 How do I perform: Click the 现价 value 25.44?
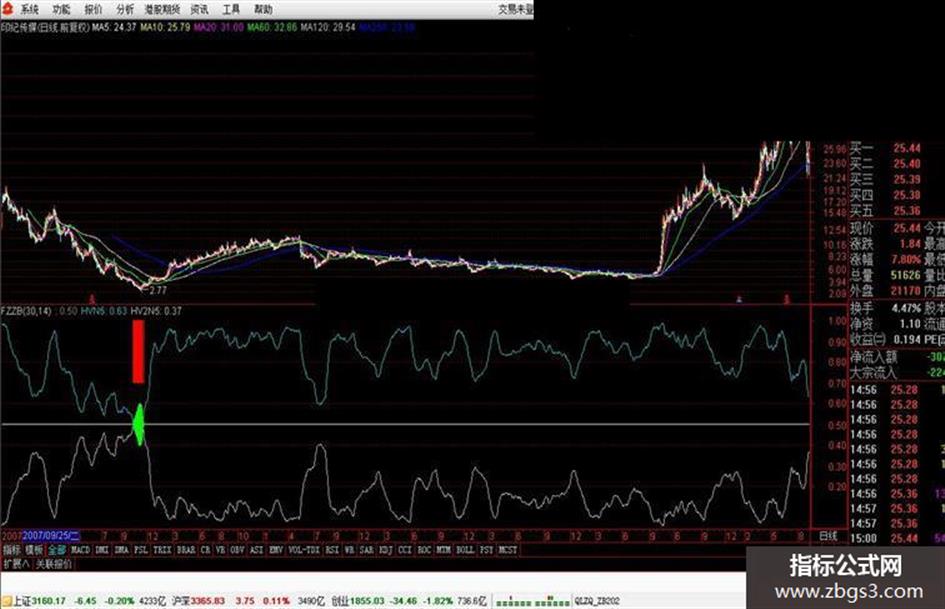tap(907, 228)
